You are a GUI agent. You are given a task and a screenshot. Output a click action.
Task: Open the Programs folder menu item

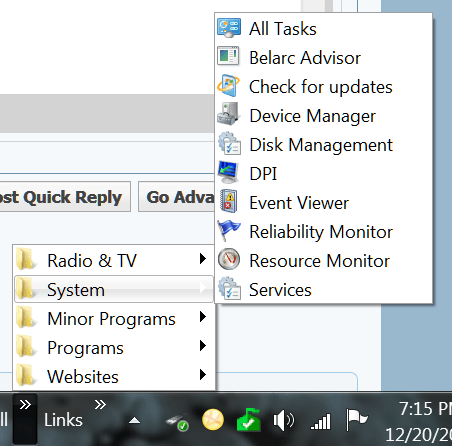(x=114, y=347)
